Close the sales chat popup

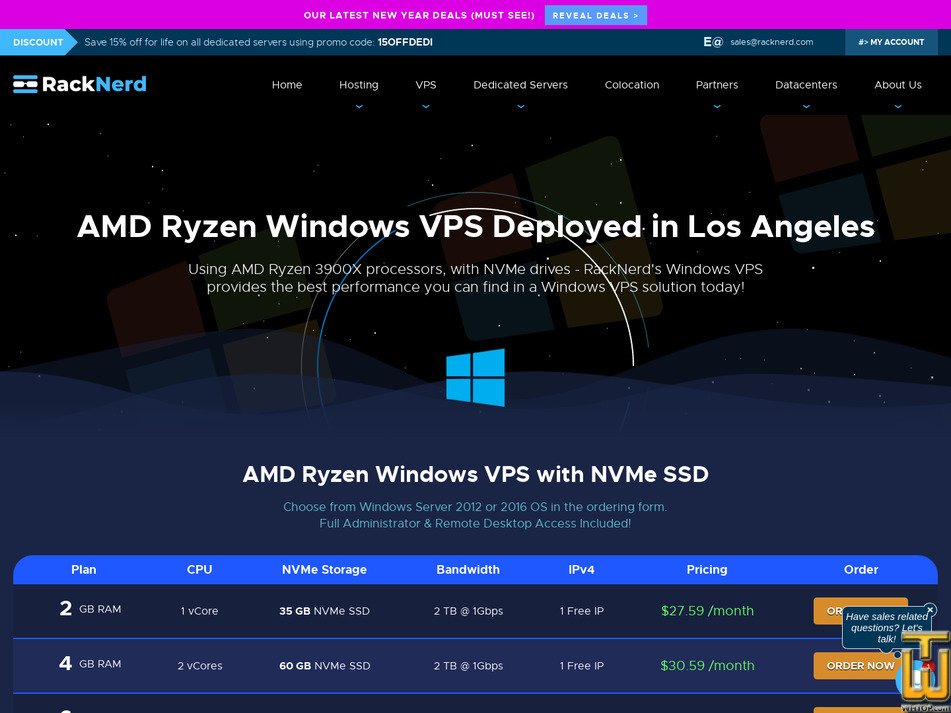930,609
